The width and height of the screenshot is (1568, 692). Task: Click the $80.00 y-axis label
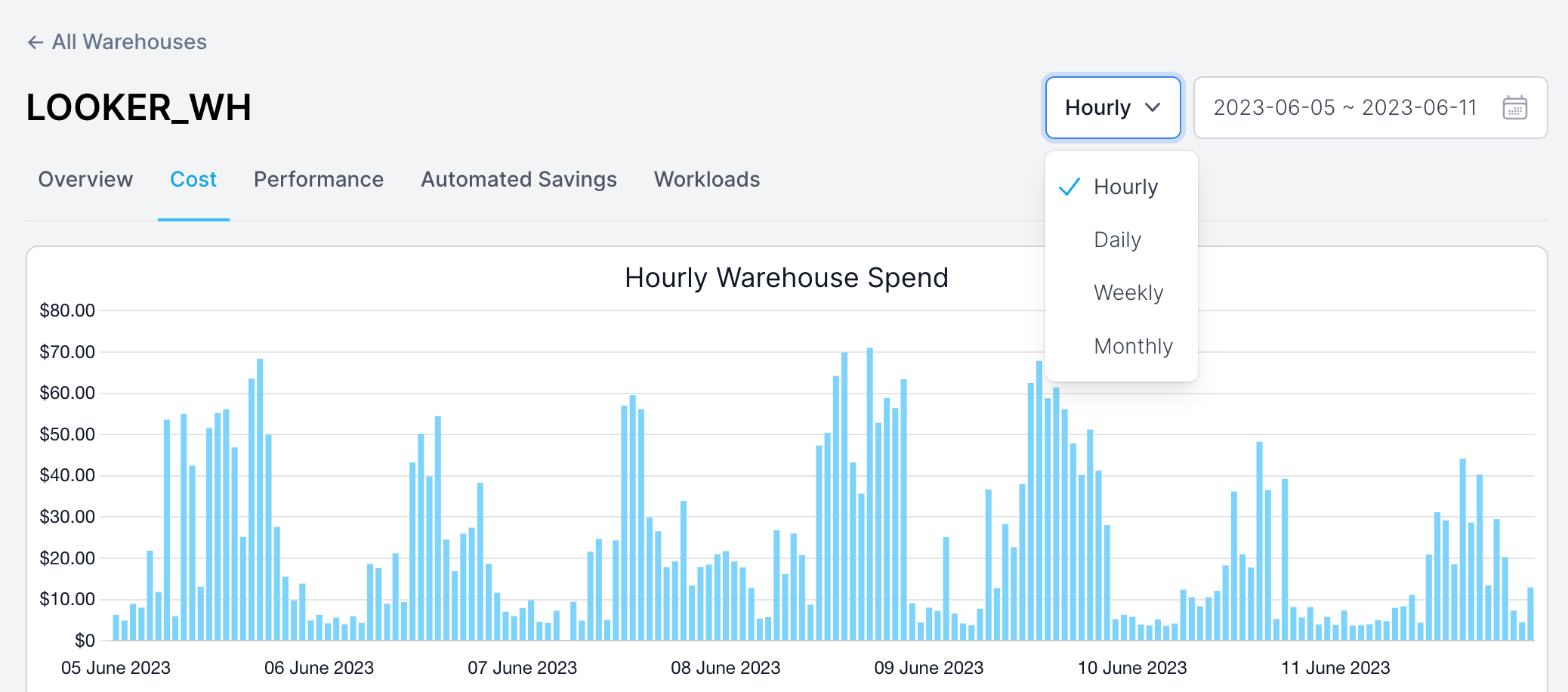[67, 310]
